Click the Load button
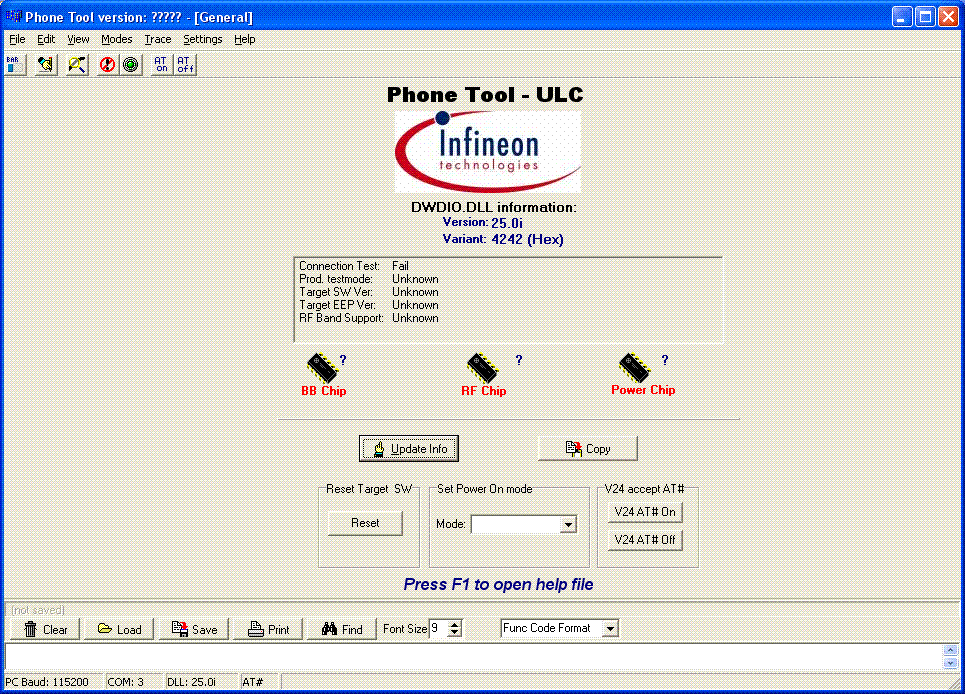The height and width of the screenshot is (694, 965). pyautogui.click(x=119, y=629)
